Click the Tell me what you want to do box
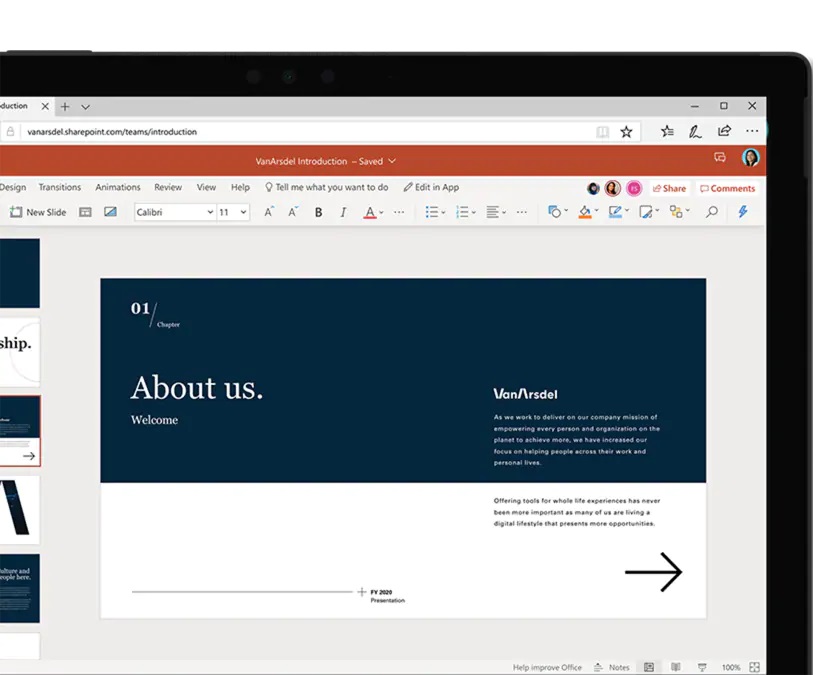The width and height of the screenshot is (830, 675). tap(327, 187)
